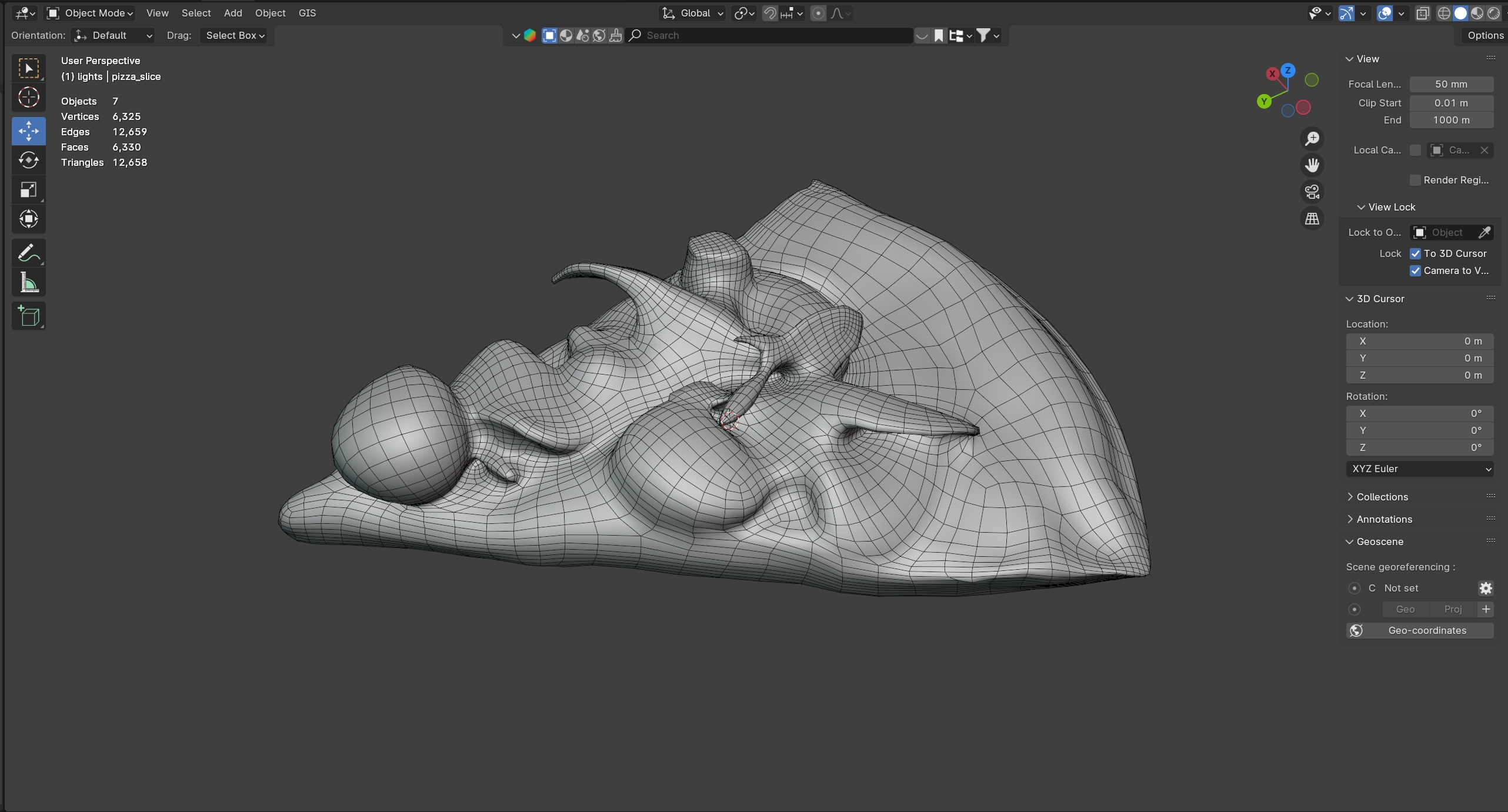Activate the Scale tool
Screen dimensions: 1508x812
[x=28, y=190]
